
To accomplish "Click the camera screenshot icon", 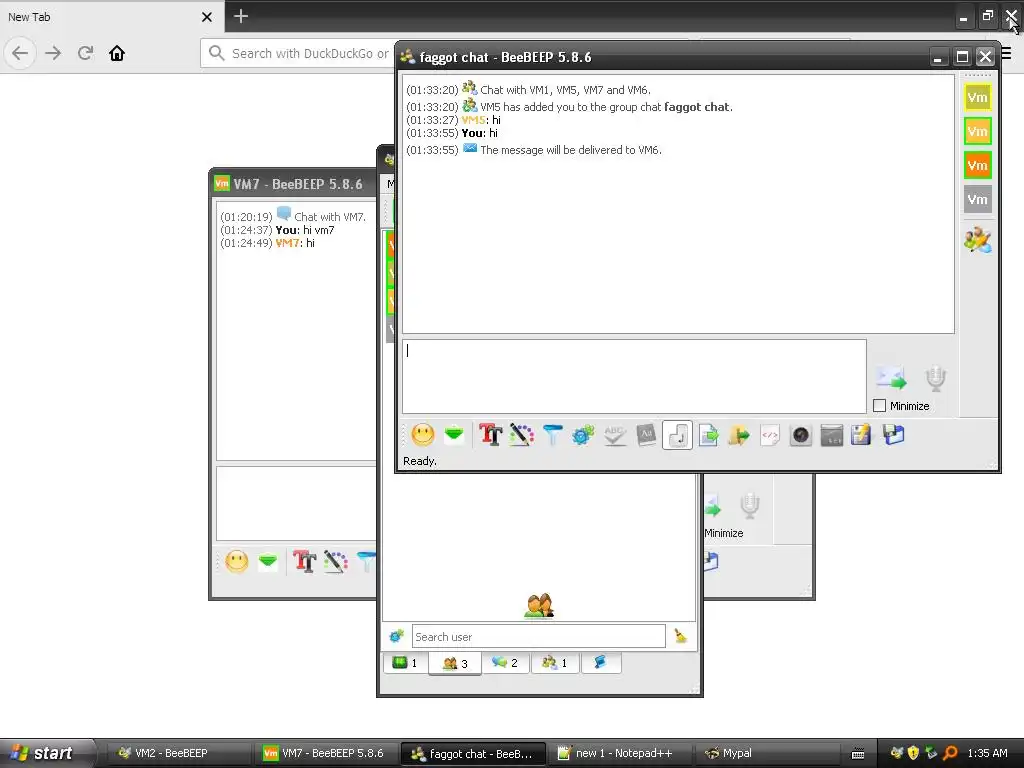I will click(801, 436).
